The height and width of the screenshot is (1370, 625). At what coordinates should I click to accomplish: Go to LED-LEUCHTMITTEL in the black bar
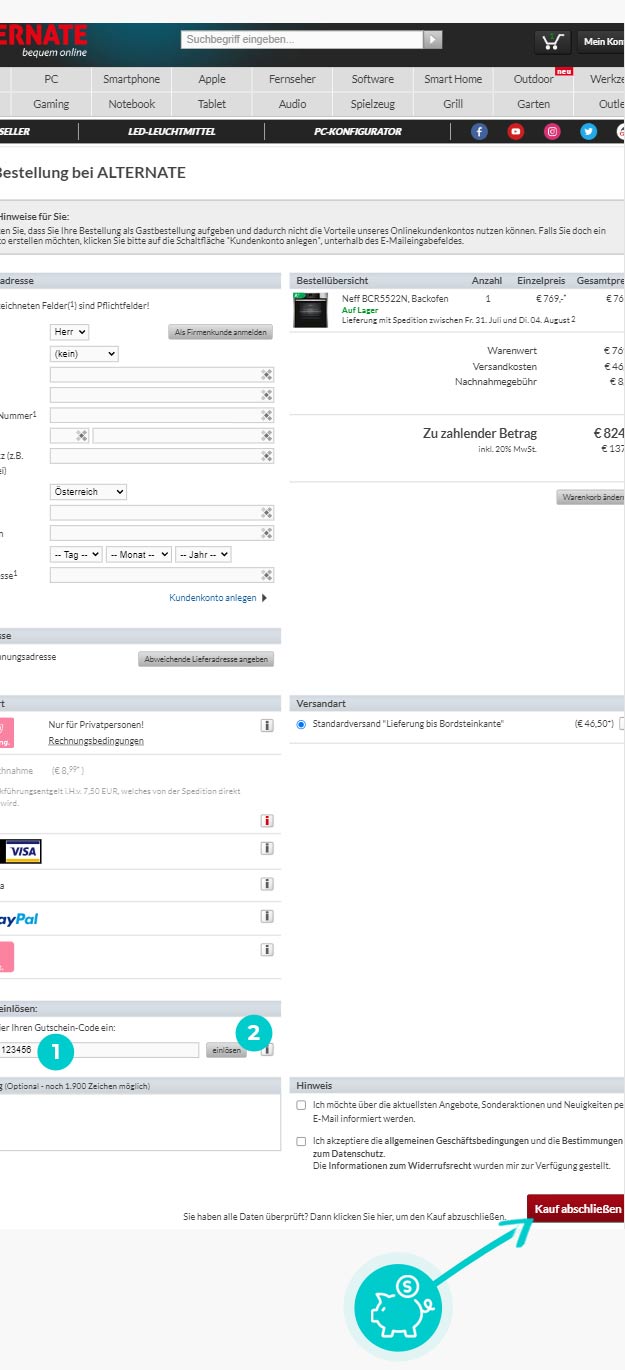tap(171, 132)
